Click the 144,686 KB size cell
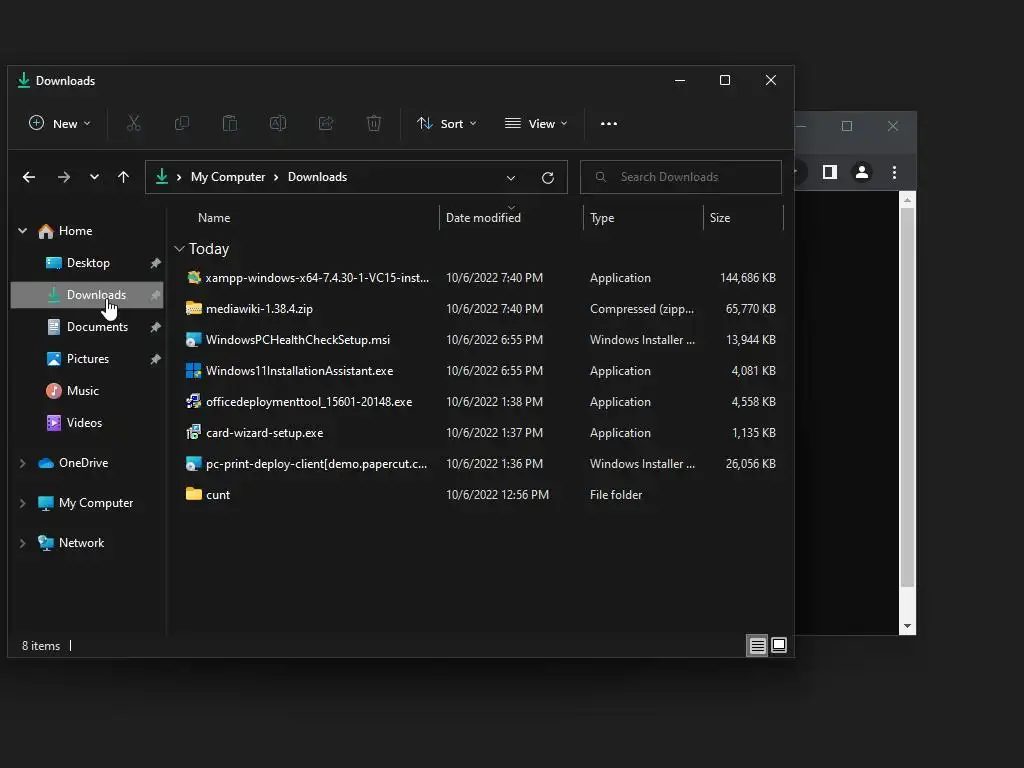The image size is (1024, 768). [x=748, y=278]
